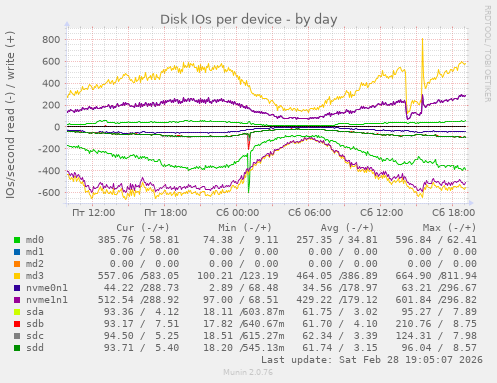Viewport: 497px width, 383px height.
Task: Click the nvme0n1 dark blue swatch
Action: tap(17, 288)
